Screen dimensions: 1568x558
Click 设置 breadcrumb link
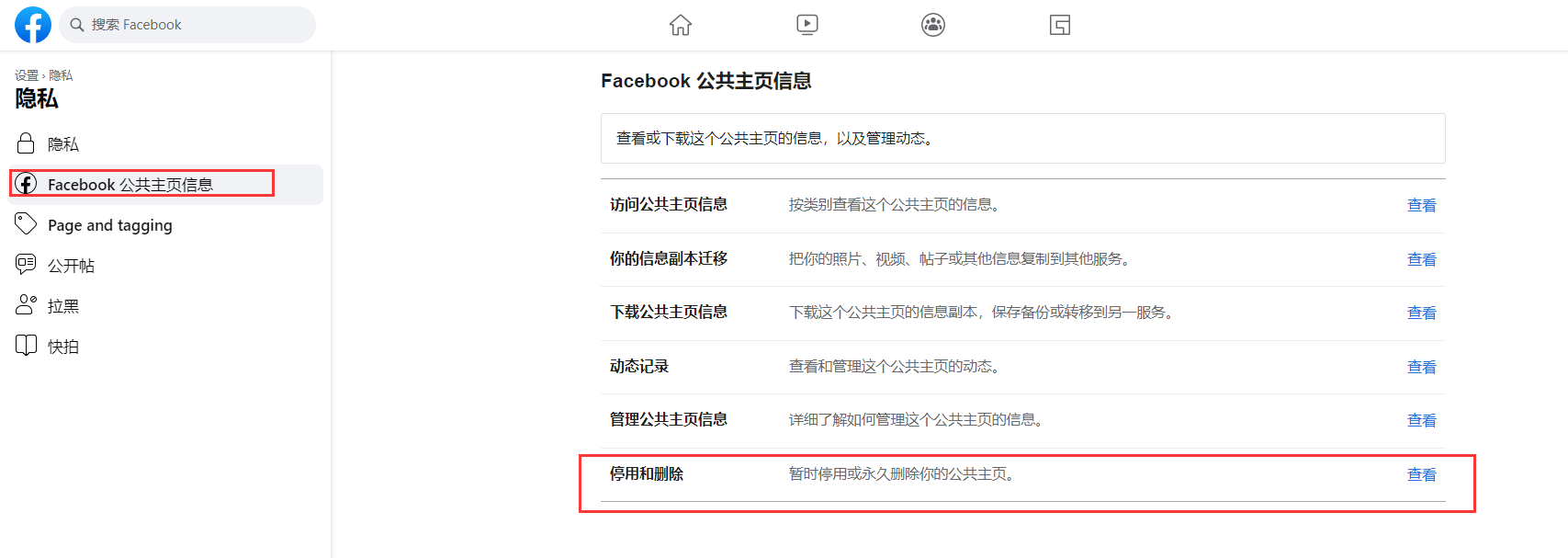click(27, 75)
